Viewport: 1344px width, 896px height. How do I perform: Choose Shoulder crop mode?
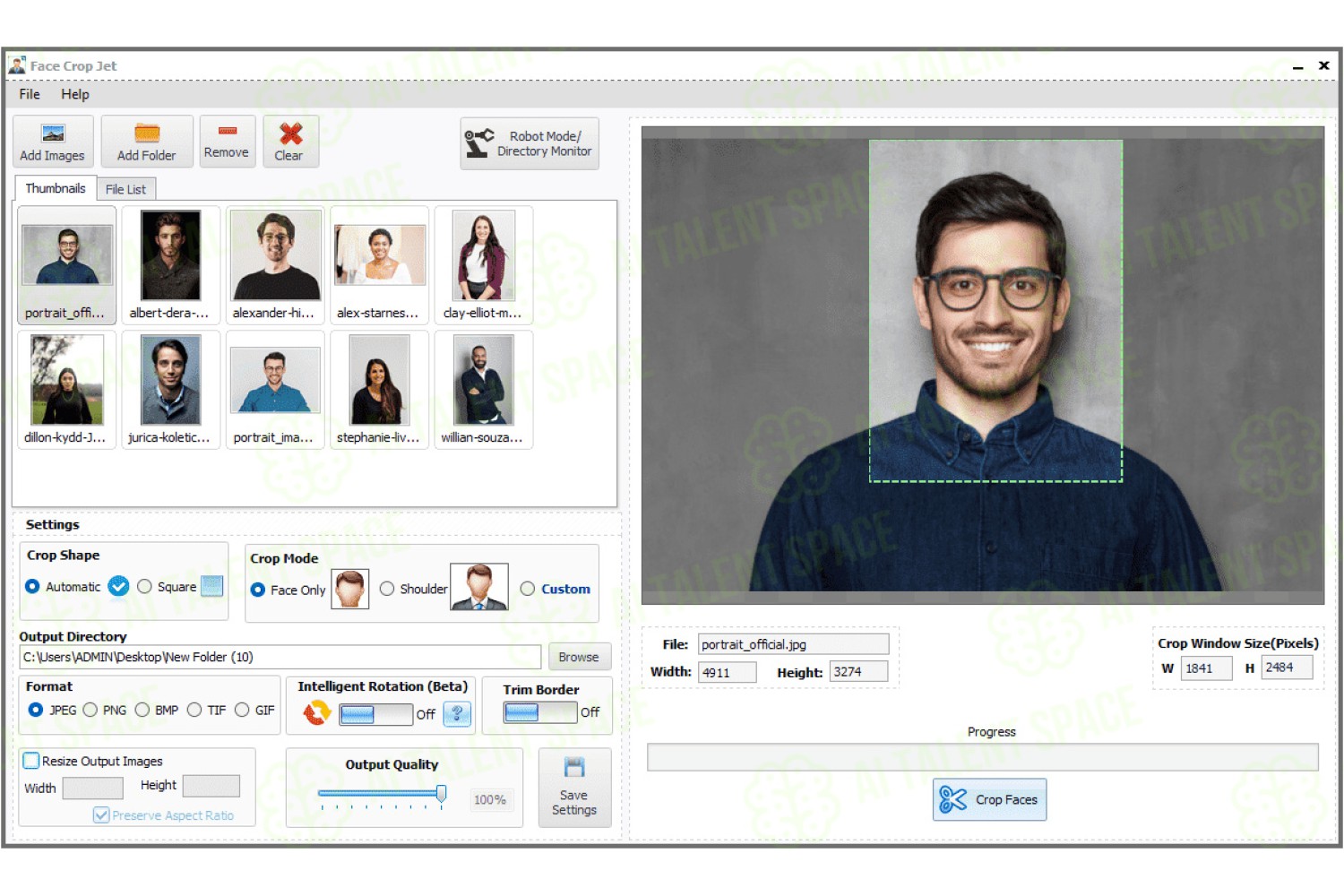[387, 589]
